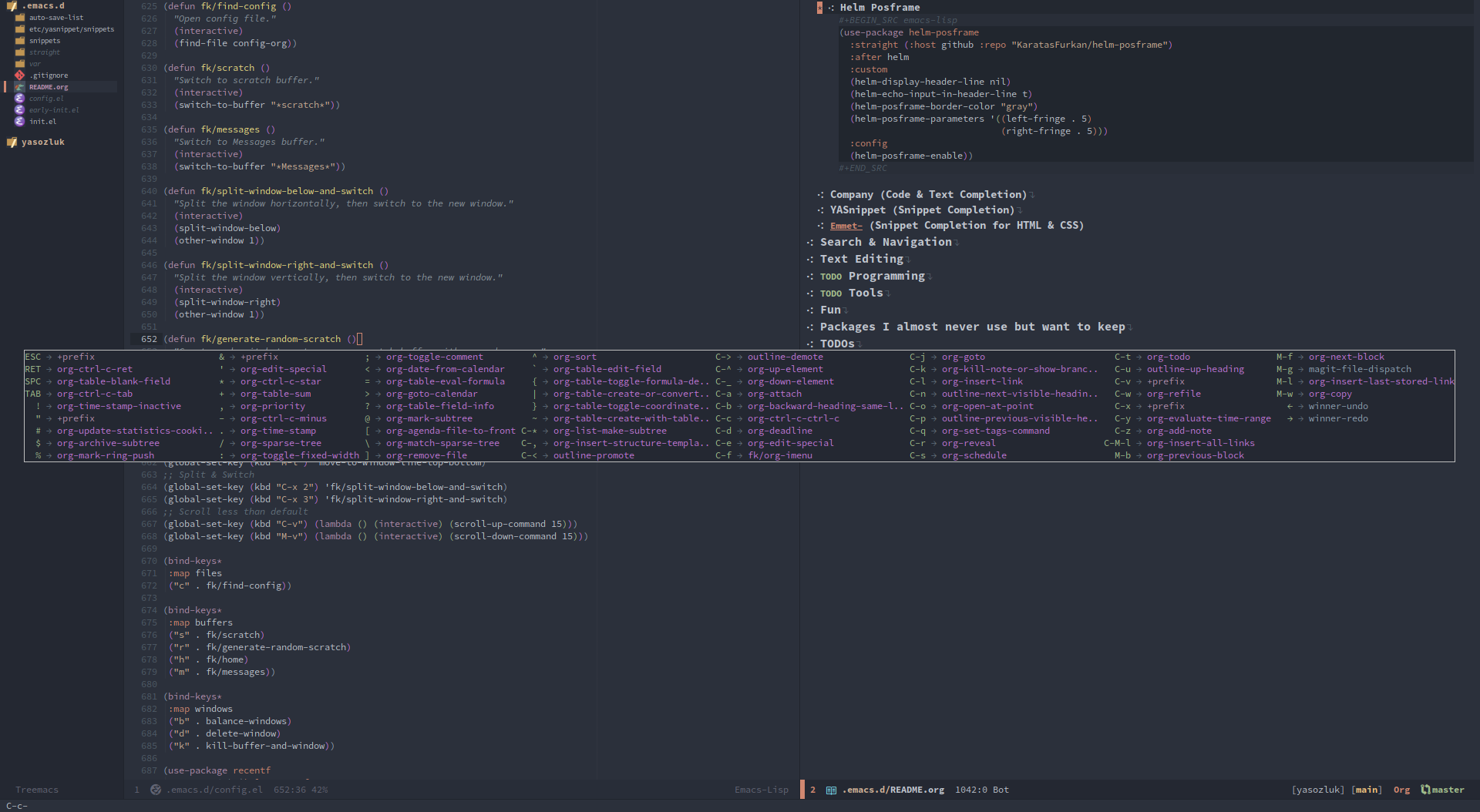The height and width of the screenshot is (812, 1480).
Task: Click the yasozluk project folder icon
Action: [12, 143]
